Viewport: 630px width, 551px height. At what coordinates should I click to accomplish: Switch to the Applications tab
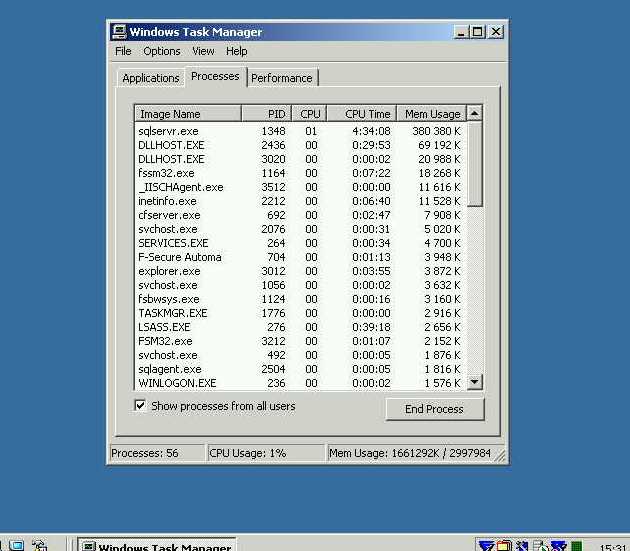(151, 78)
